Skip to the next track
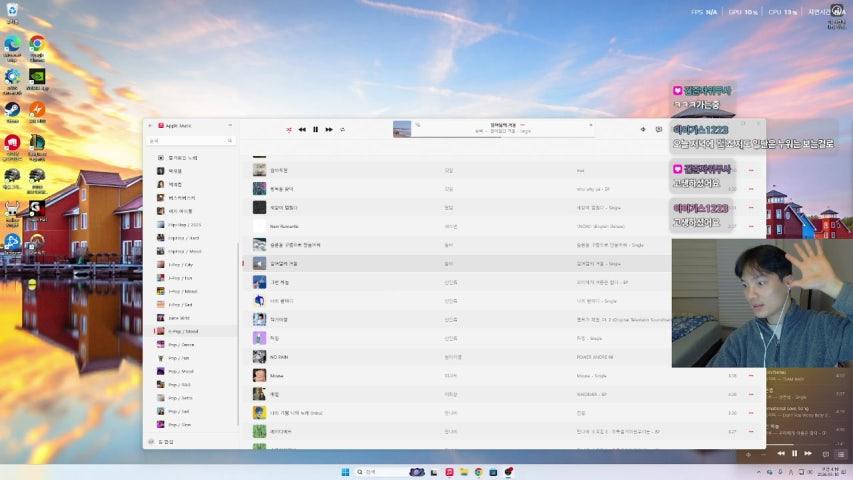Image resolution: width=853 pixels, height=480 pixels. pos(329,129)
